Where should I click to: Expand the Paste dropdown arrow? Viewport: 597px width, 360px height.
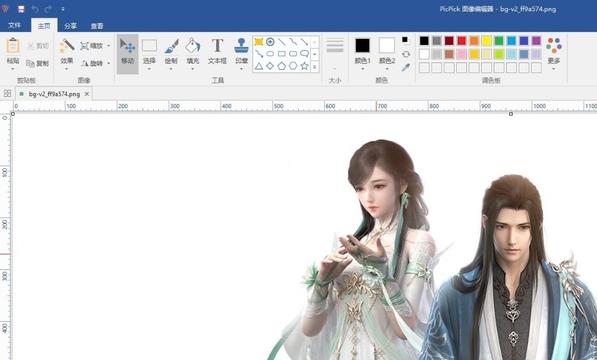click(x=13, y=69)
